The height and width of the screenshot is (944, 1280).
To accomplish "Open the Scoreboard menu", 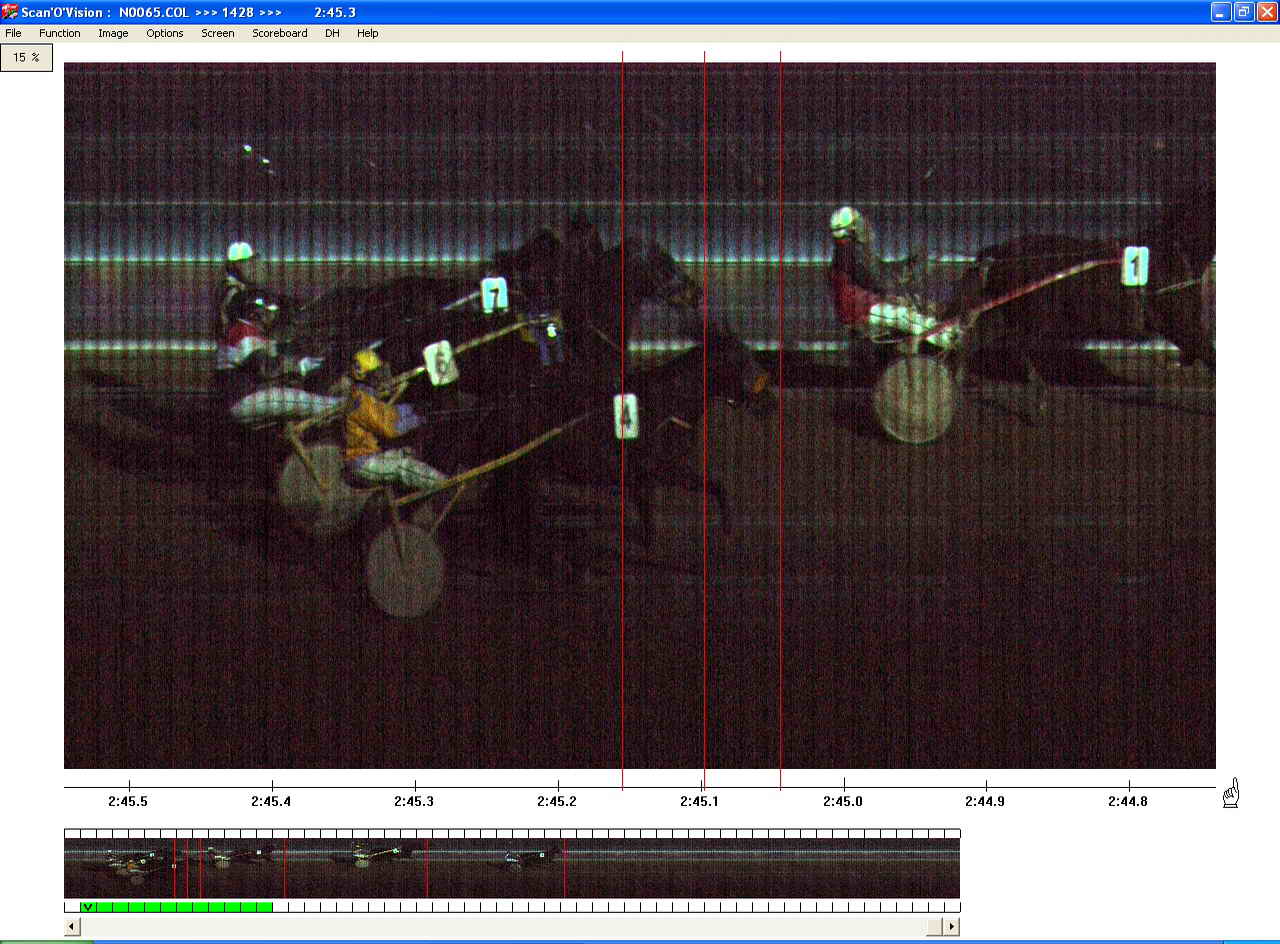I will point(280,33).
